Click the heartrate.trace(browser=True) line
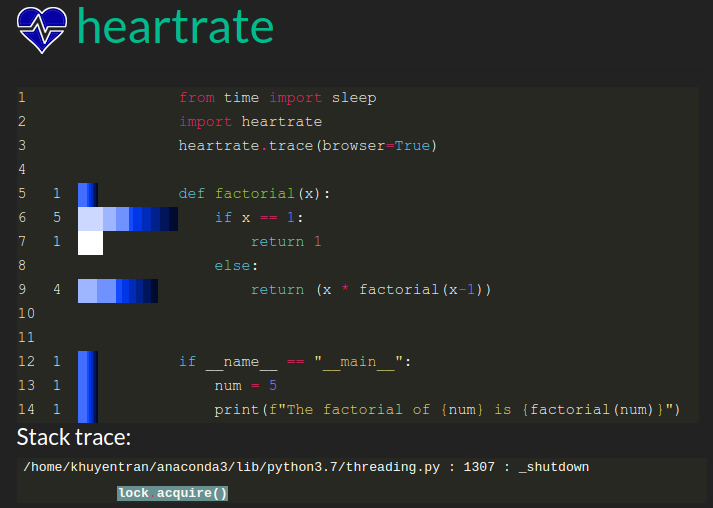 pyautogui.click(x=308, y=146)
